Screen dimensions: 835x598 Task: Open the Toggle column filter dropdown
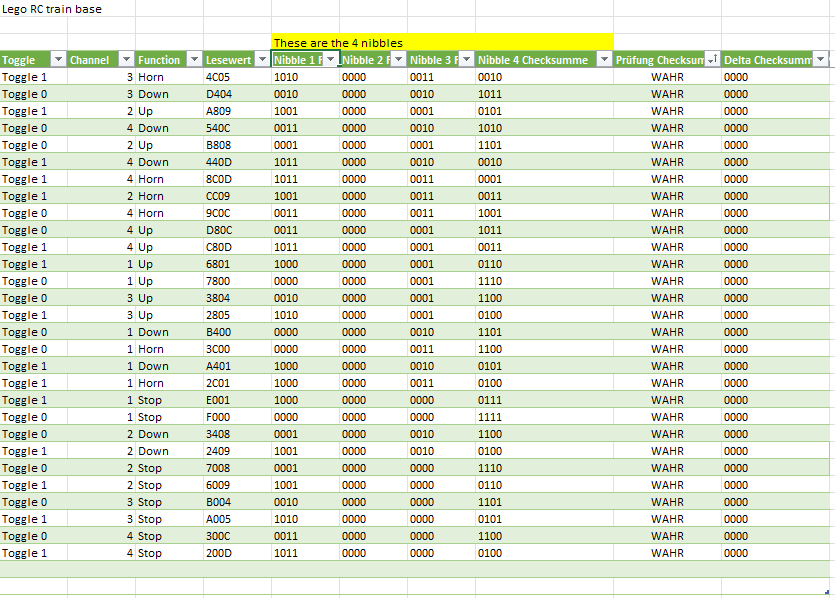coord(57,60)
